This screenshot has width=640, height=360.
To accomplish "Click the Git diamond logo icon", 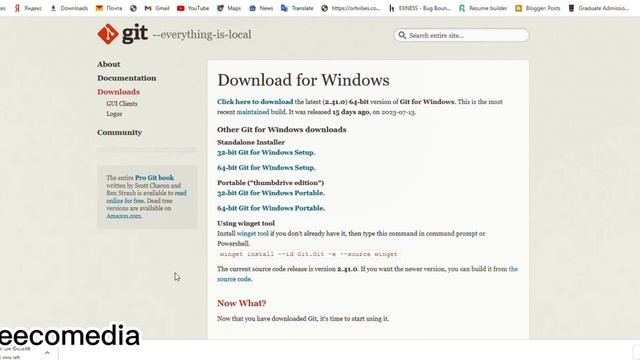I will click(108, 34).
